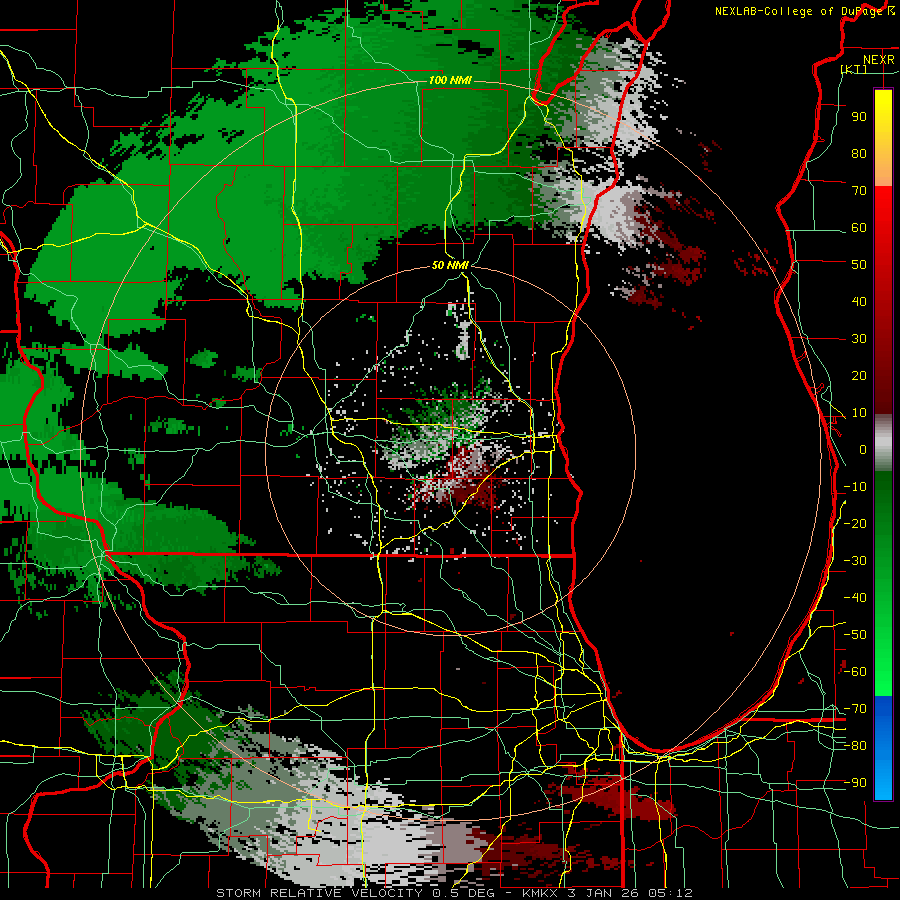This screenshot has width=900, height=900.
Task: Click the positive 60 scale value
Action: 859,227
